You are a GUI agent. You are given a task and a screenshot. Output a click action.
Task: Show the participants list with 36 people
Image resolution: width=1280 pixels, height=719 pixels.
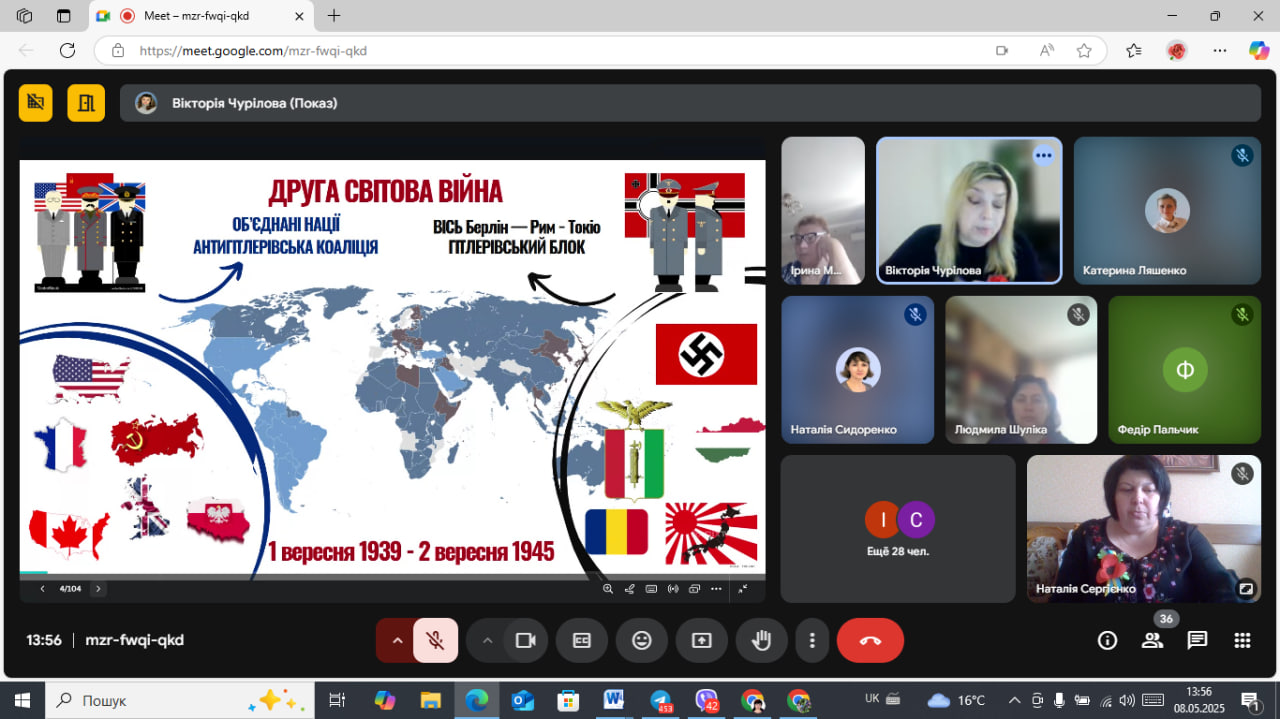(1153, 640)
